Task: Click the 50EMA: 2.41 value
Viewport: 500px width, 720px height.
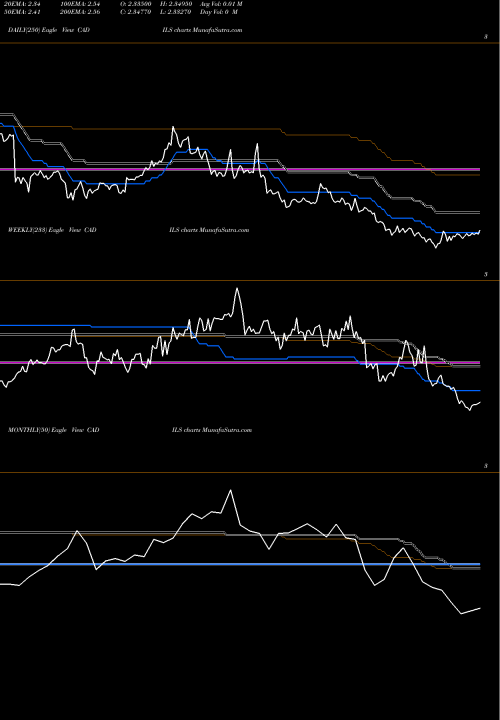Action: pyautogui.click(x=24, y=12)
